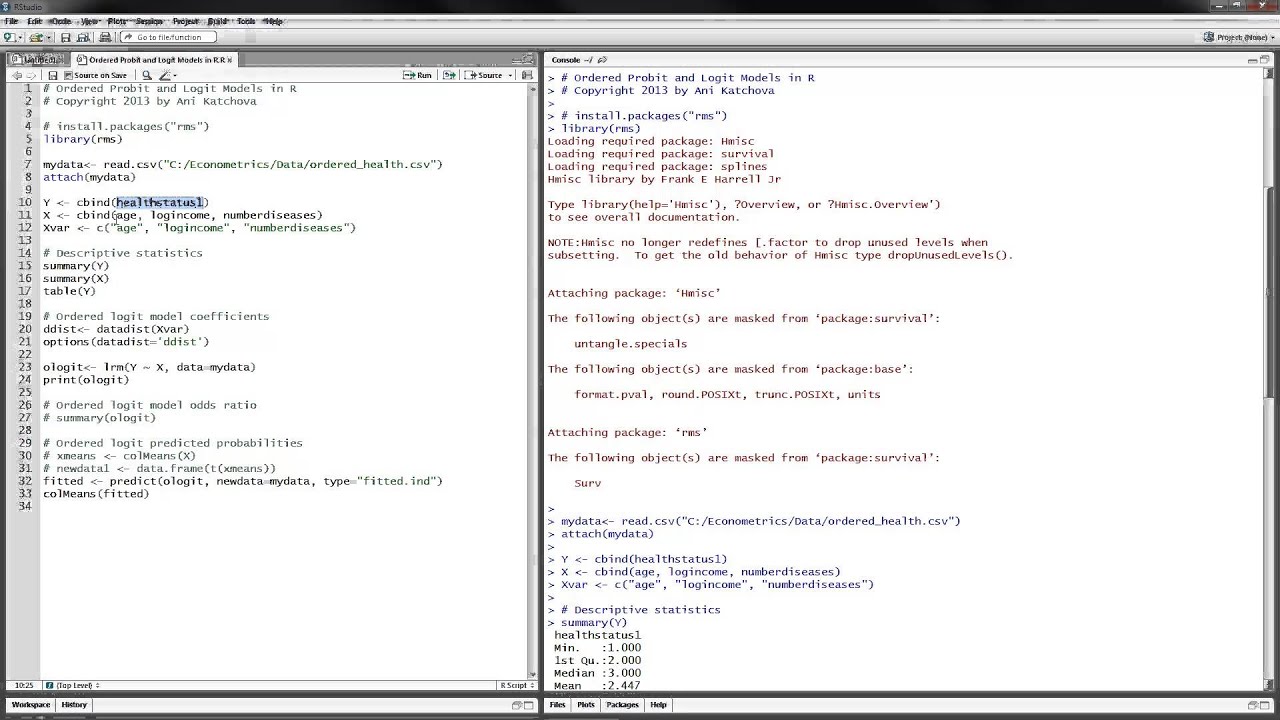
Task: Click the line colMeans(fitted)
Action: tap(96, 494)
